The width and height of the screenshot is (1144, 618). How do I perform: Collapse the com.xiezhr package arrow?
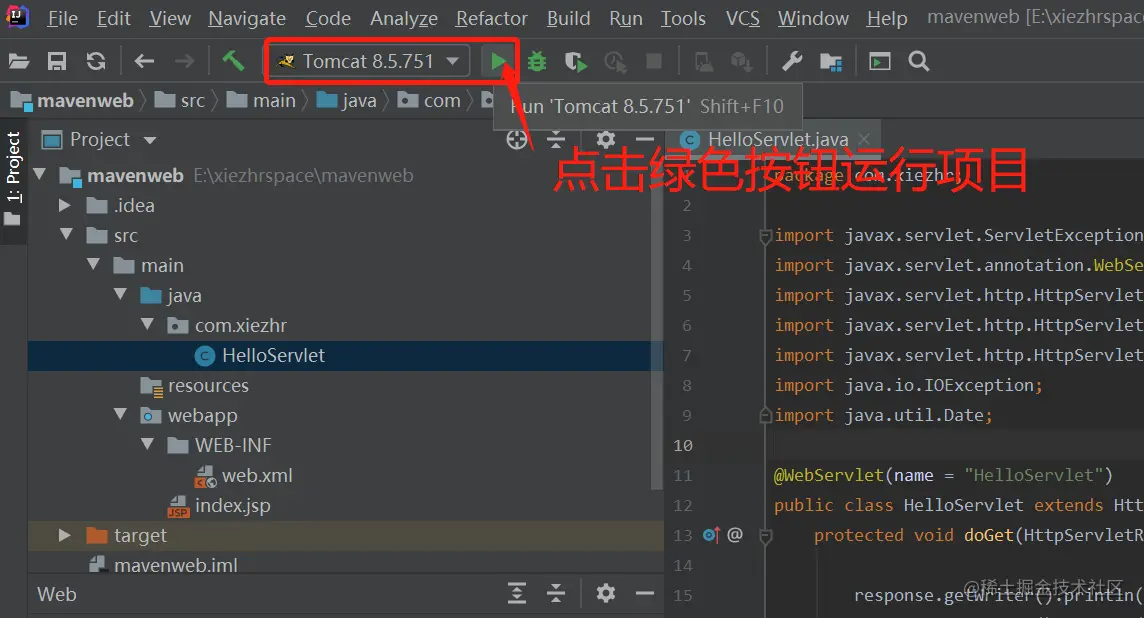[x=147, y=324]
